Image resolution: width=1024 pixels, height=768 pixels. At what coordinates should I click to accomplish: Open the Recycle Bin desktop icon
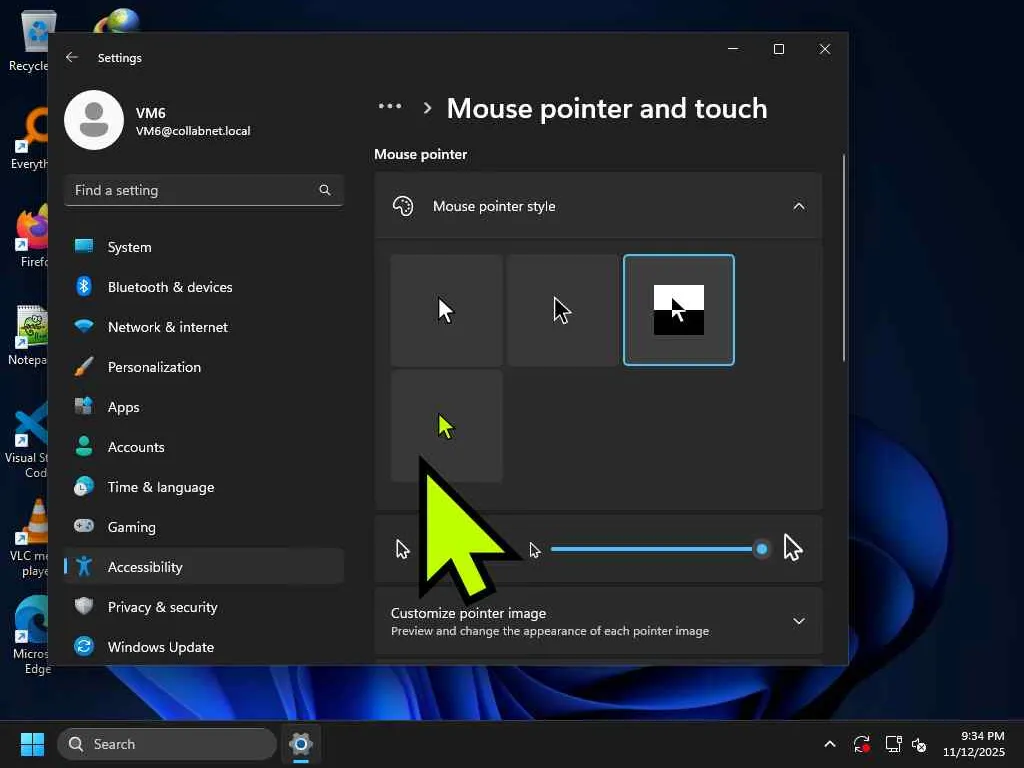pos(30,40)
